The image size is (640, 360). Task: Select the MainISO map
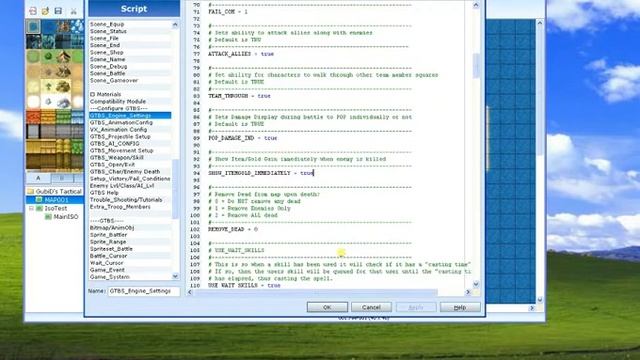pyautogui.click(x=65, y=217)
